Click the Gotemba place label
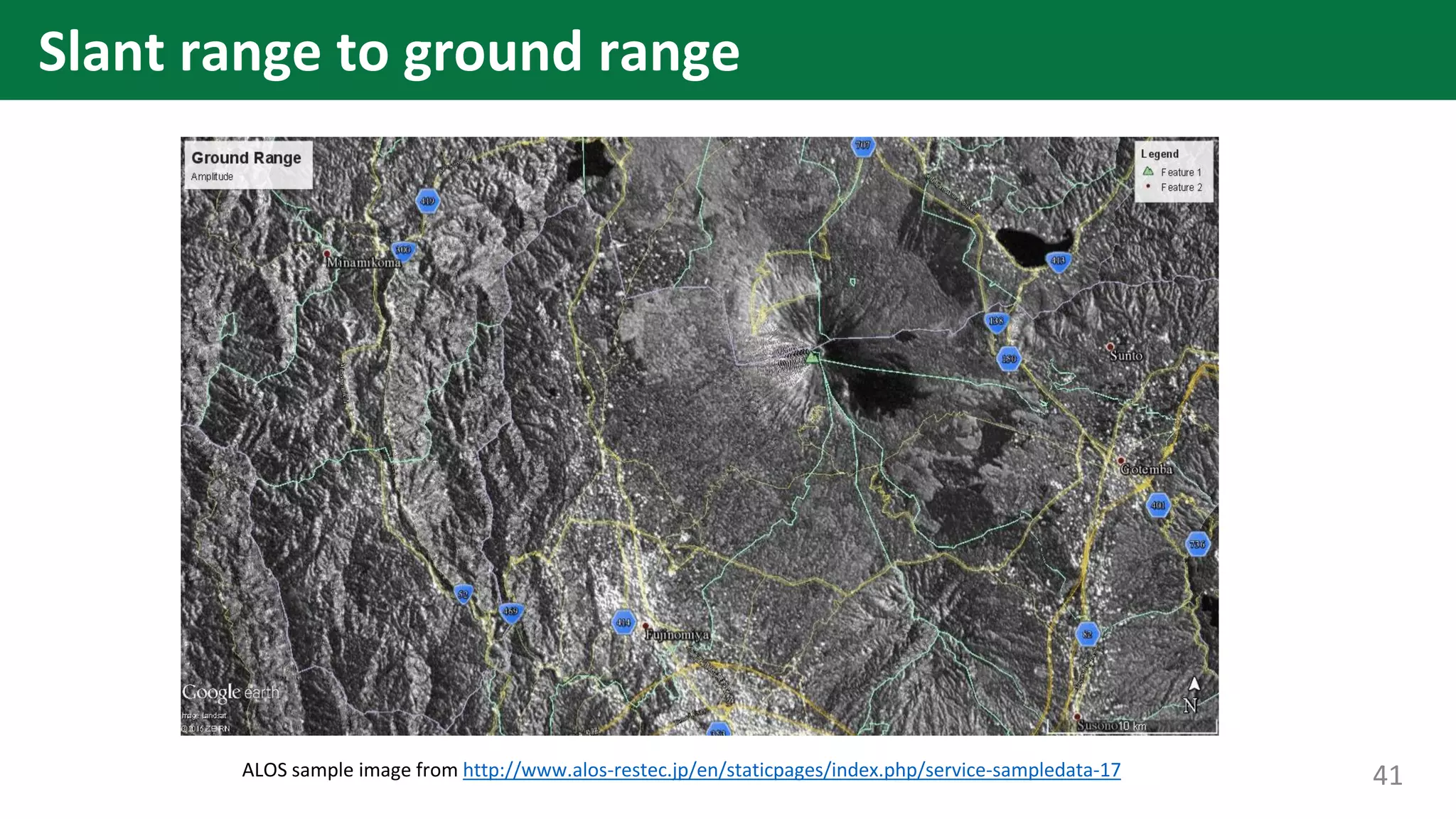This screenshot has width=1456, height=819. [x=1147, y=470]
